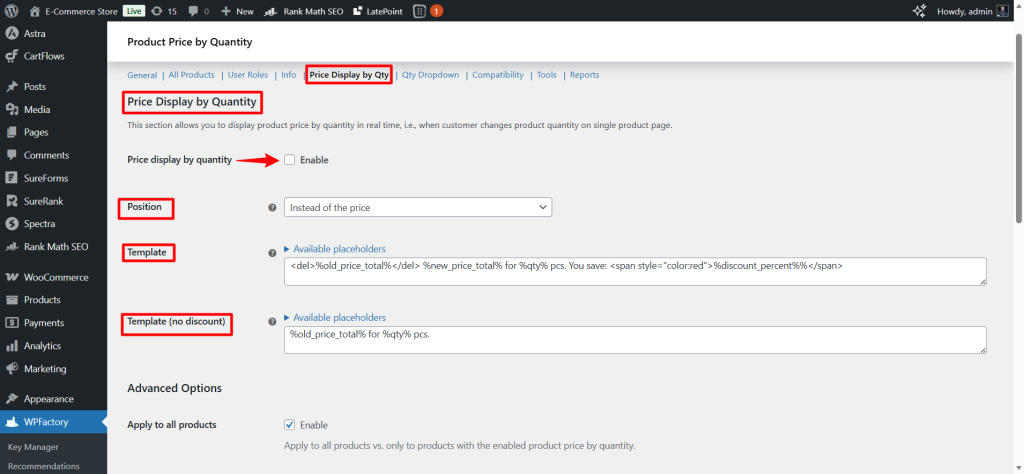This screenshot has height=474, width=1024.
Task: Open the comments bubble icon in admin bar
Action: coord(193,11)
